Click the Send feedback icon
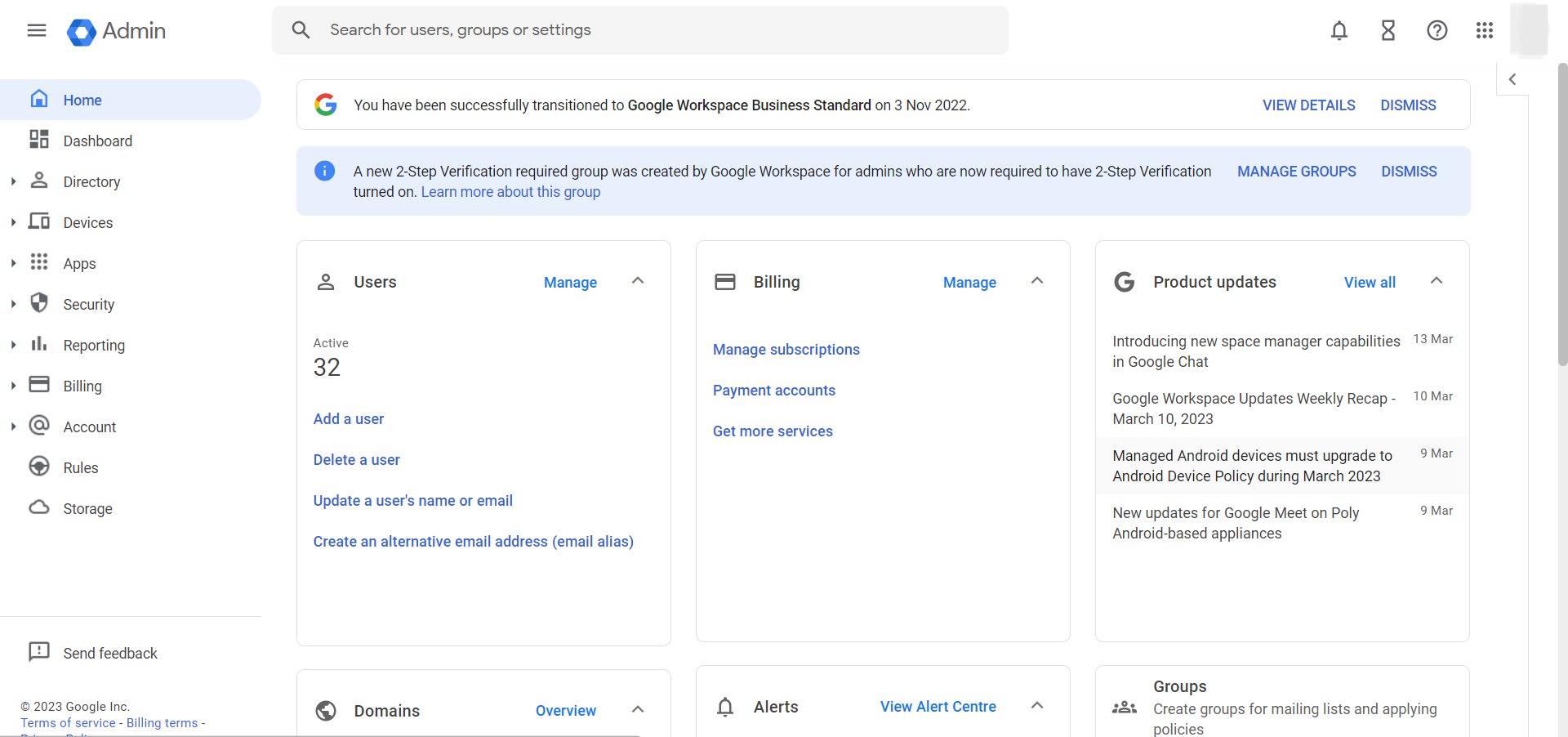Image resolution: width=1568 pixels, height=737 pixels. pos(39,652)
